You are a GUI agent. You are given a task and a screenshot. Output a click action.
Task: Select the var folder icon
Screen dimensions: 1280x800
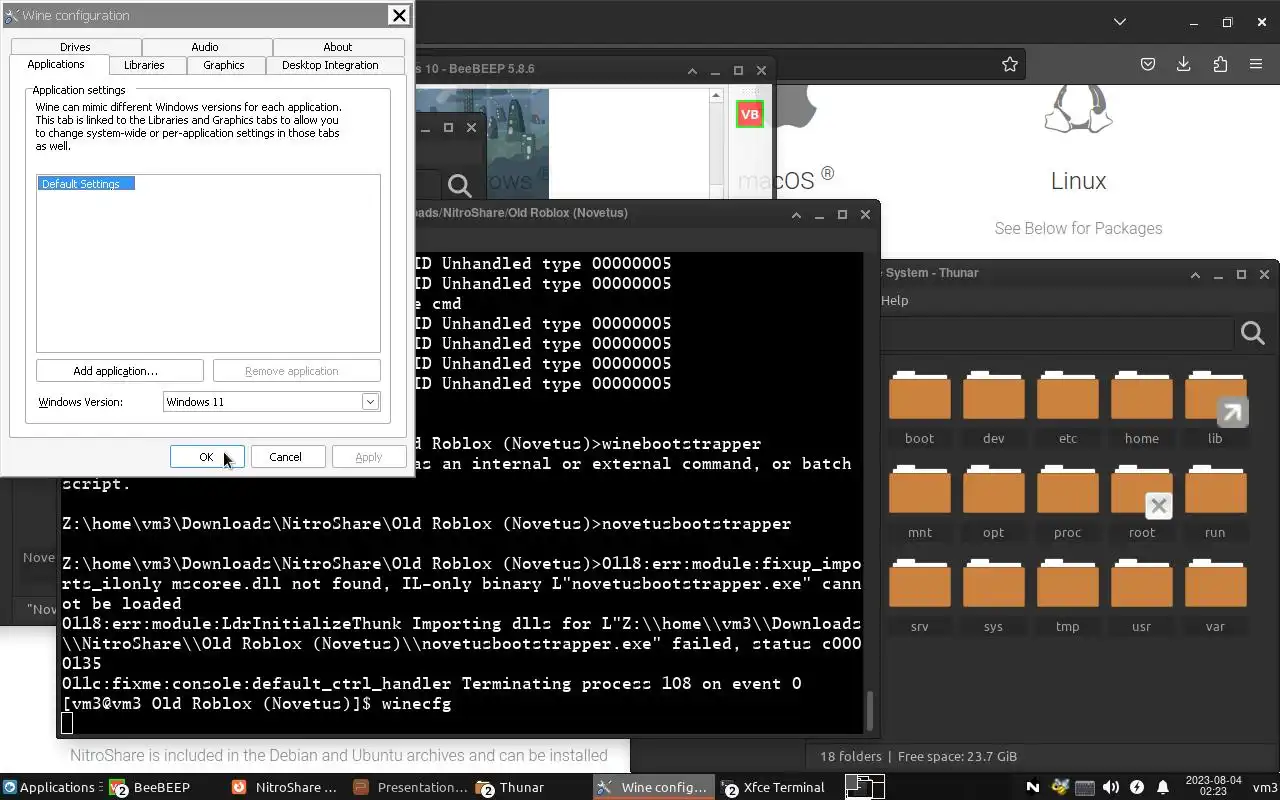tap(1215, 584)
